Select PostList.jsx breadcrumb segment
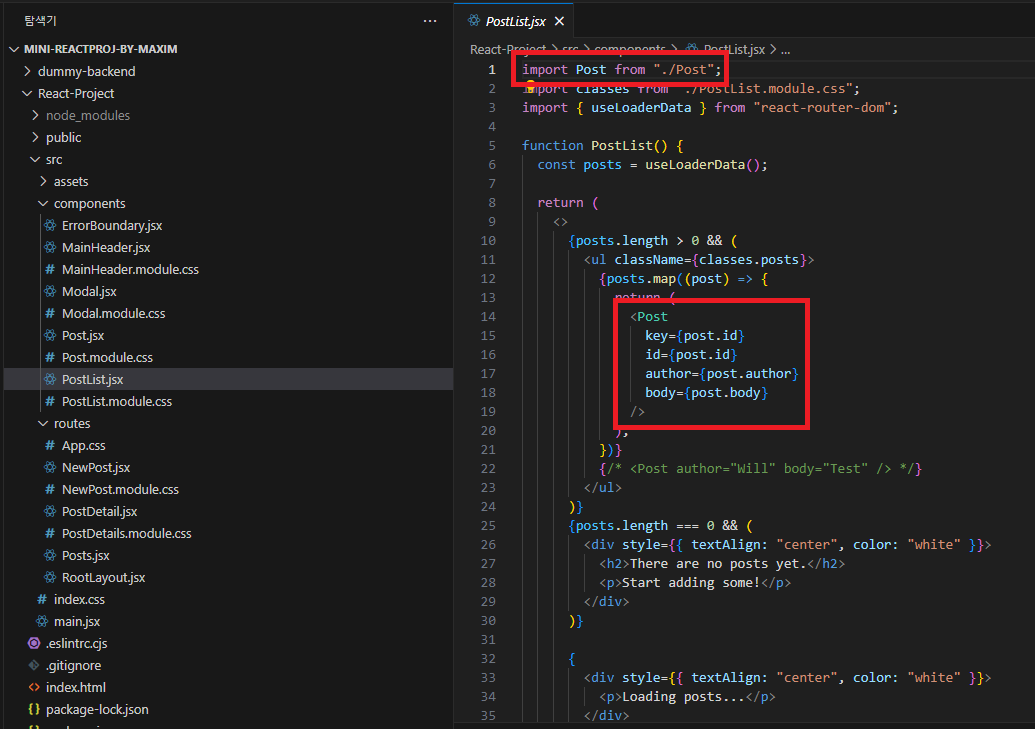Viewport: 1035px width, 729px height. coord(734,50)
